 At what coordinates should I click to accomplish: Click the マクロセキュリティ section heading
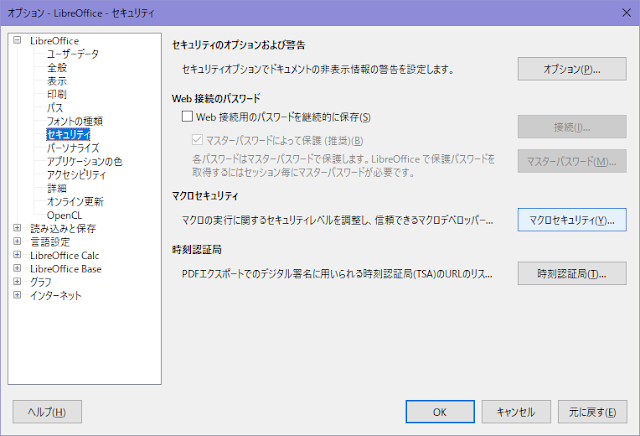[x=205, y=196]
